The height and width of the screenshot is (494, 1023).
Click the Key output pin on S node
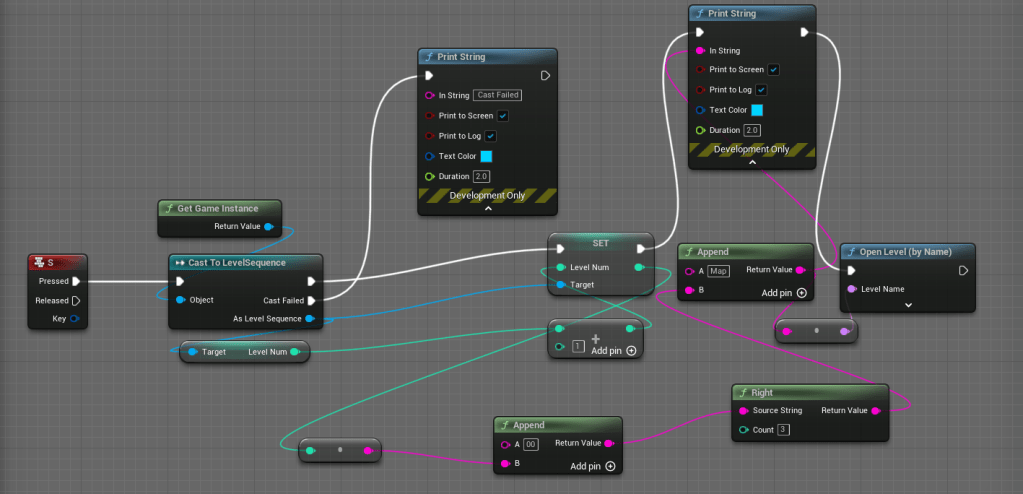pos(74,319)
